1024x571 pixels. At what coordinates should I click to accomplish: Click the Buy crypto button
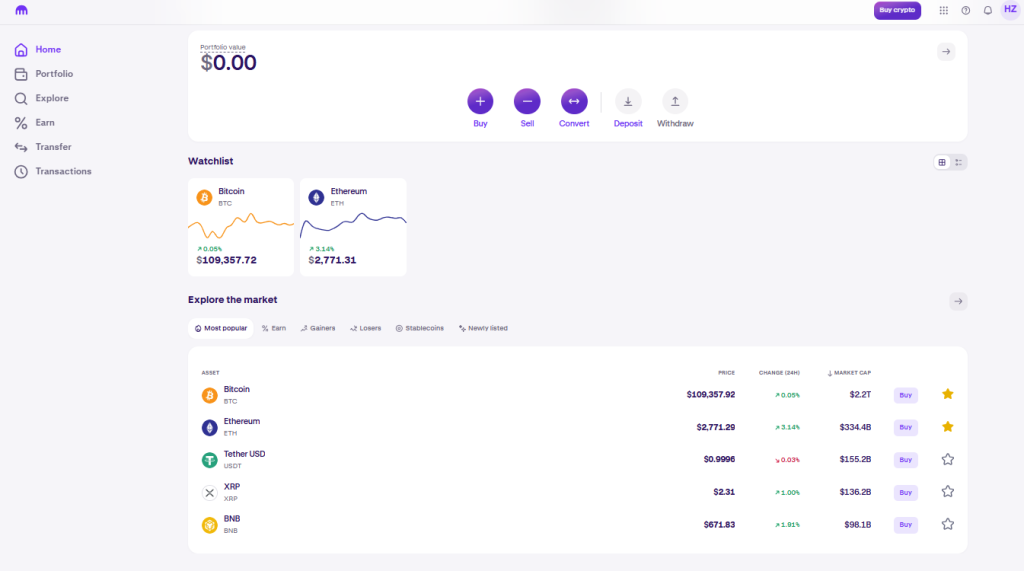[x=897, y=10]
